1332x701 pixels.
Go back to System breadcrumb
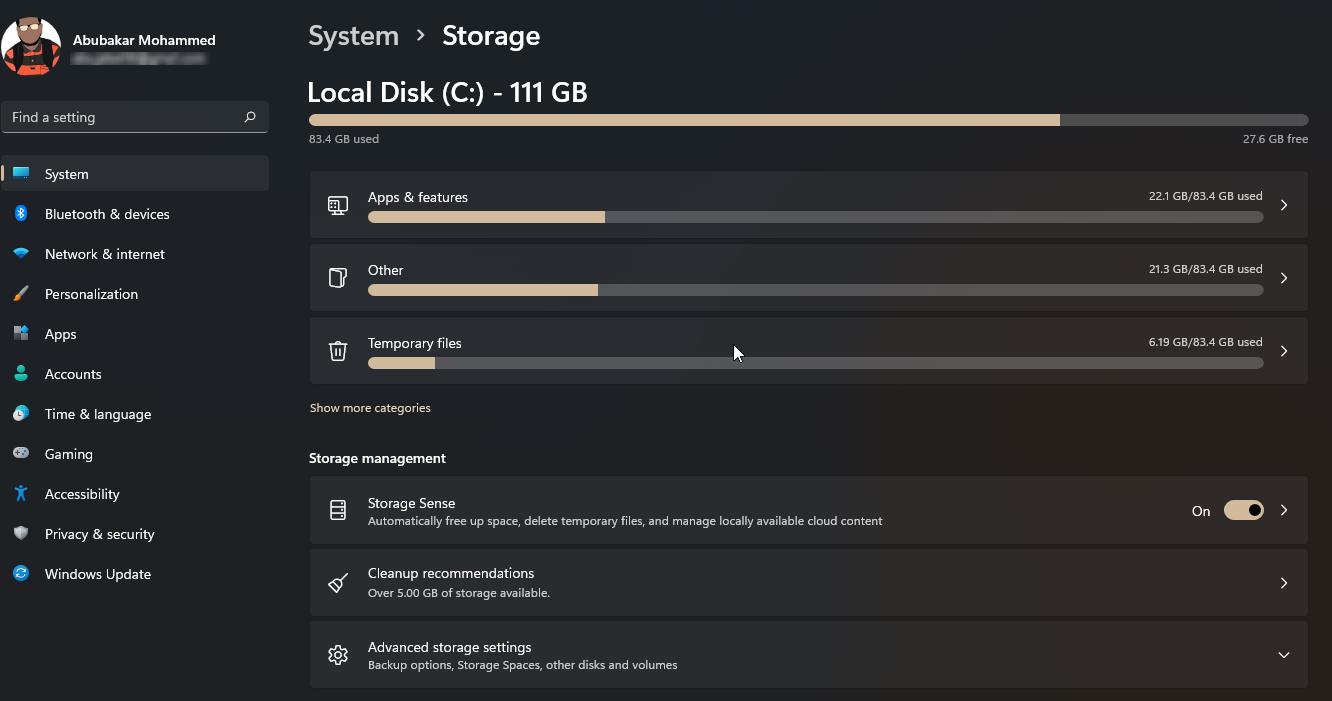pos(353,36)
